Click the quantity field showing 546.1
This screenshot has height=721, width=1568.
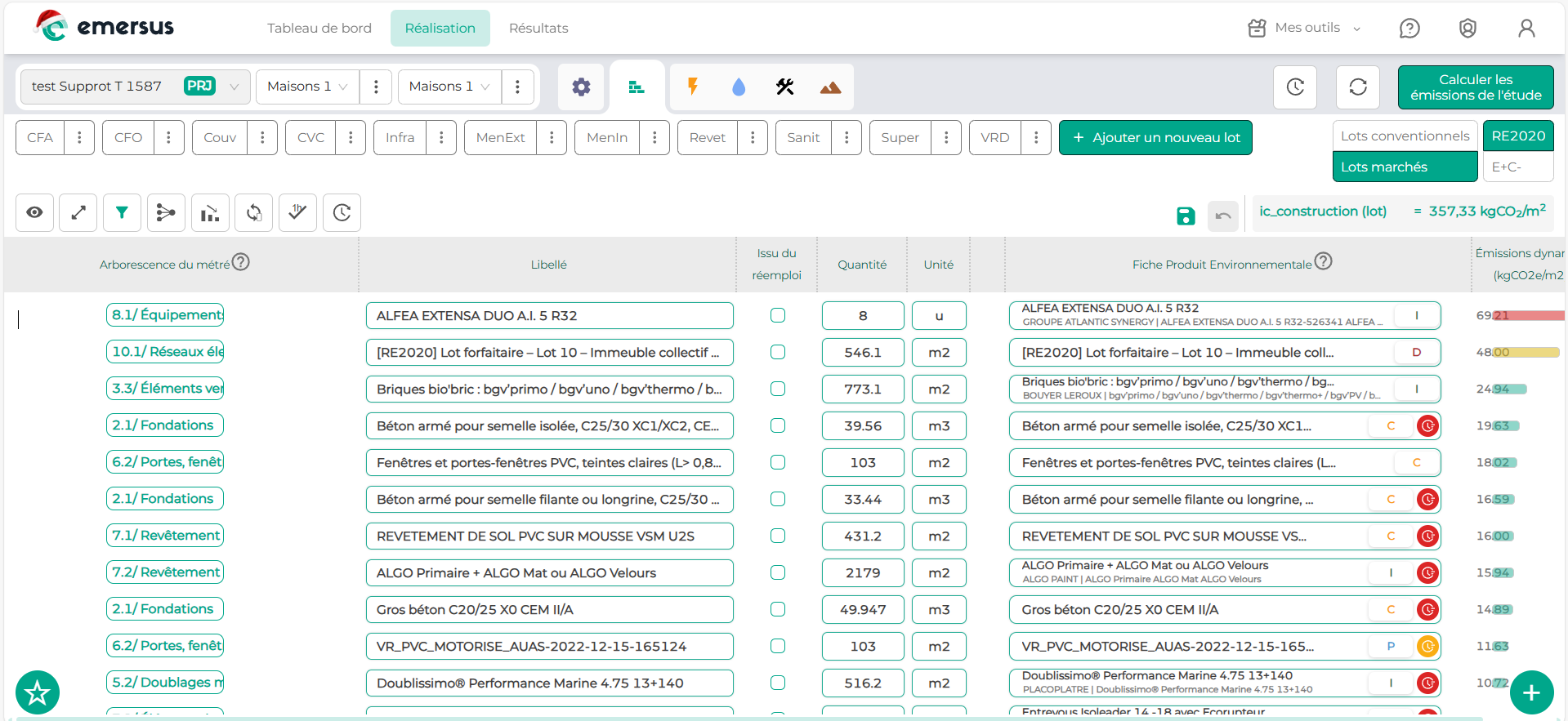[x=863, y=352]
